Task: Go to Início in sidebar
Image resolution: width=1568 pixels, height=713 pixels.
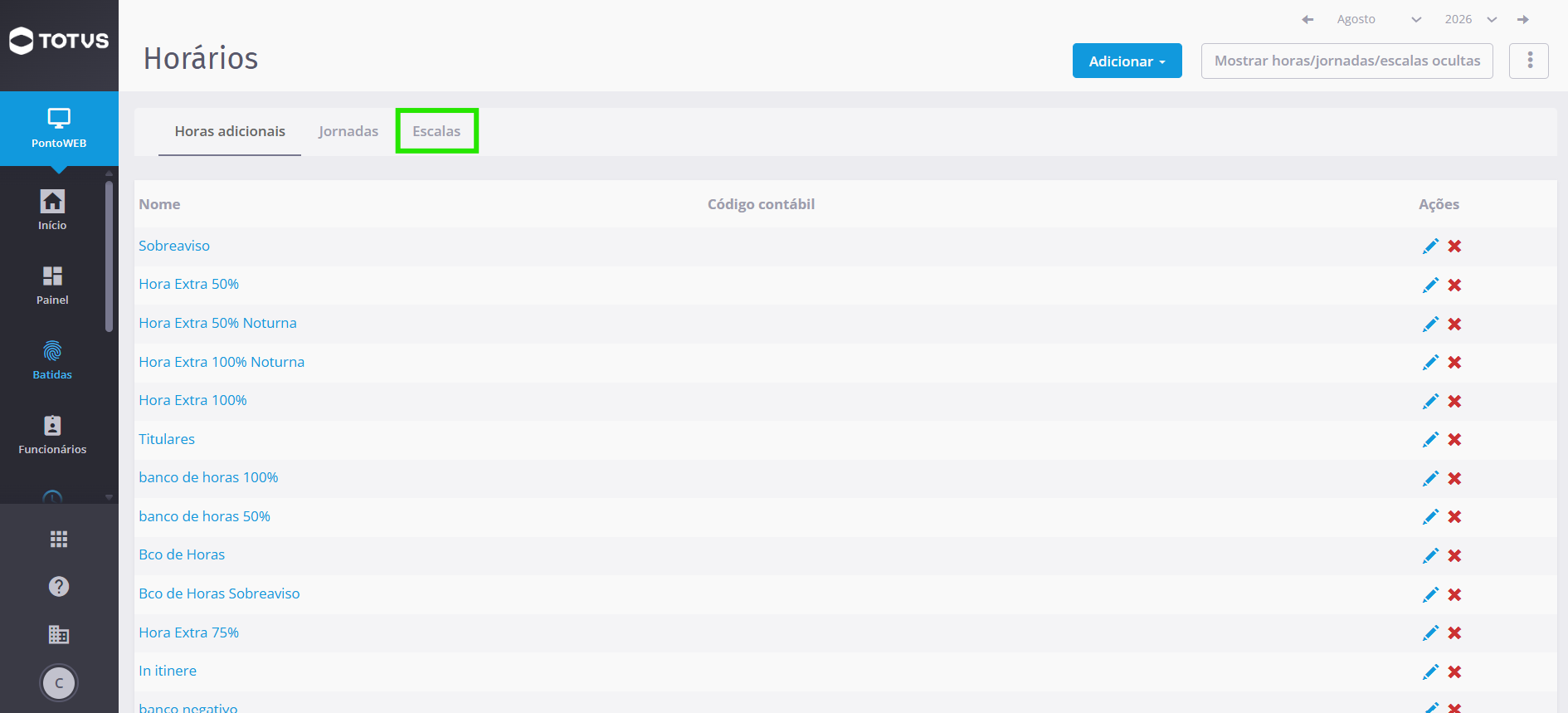Action: point(52,211)
